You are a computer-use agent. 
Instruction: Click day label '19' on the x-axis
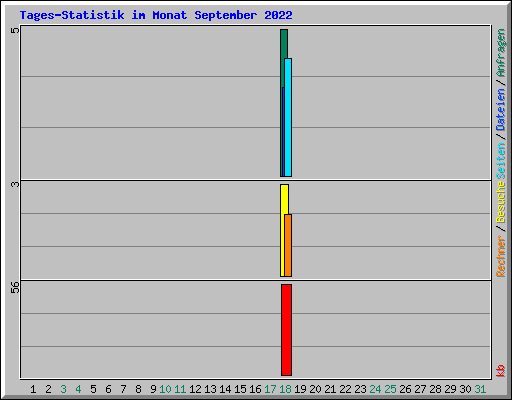(300, 389)
